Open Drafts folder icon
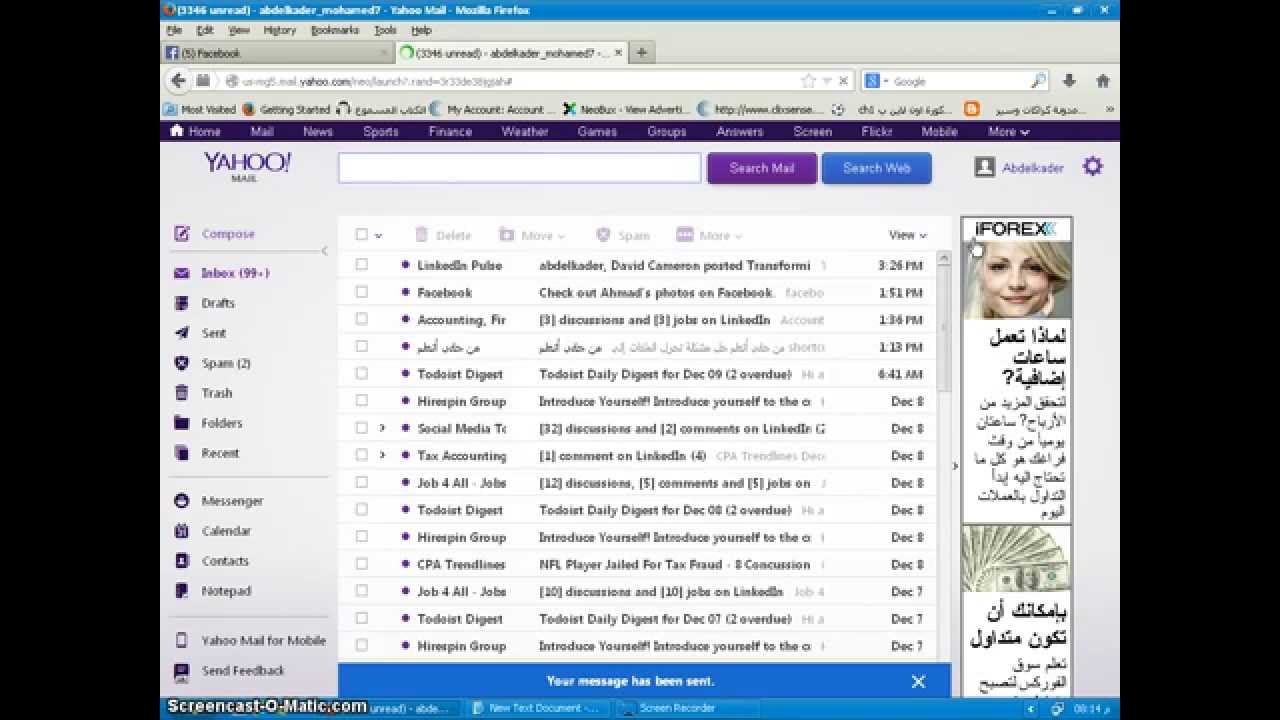Viewport: 1280px width, 720px height. [x=182, y=303]
